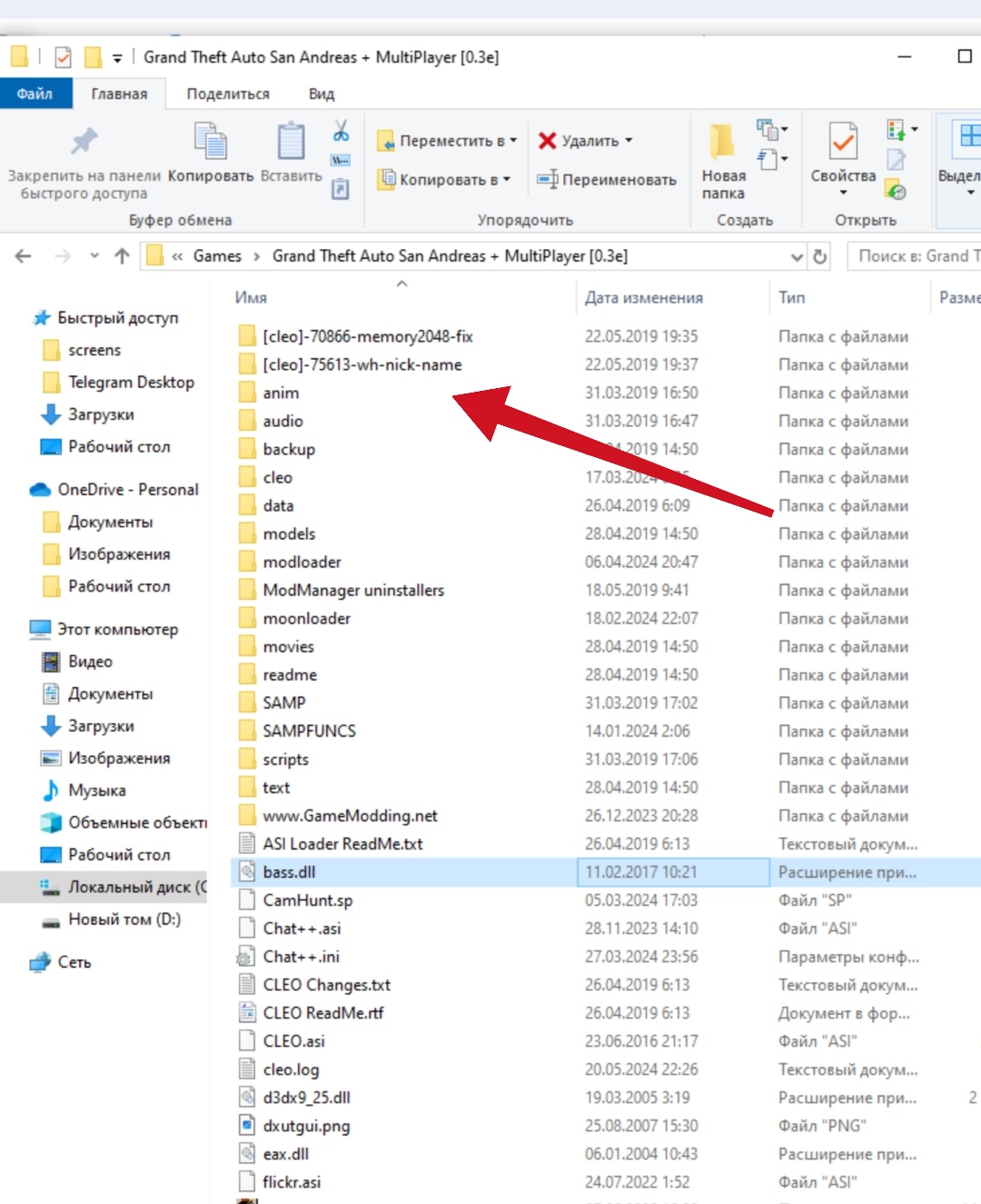This screenshot has width=981, height=1204.
Task: Go up one level with the up arrow
Action: [x=122, y=256]
